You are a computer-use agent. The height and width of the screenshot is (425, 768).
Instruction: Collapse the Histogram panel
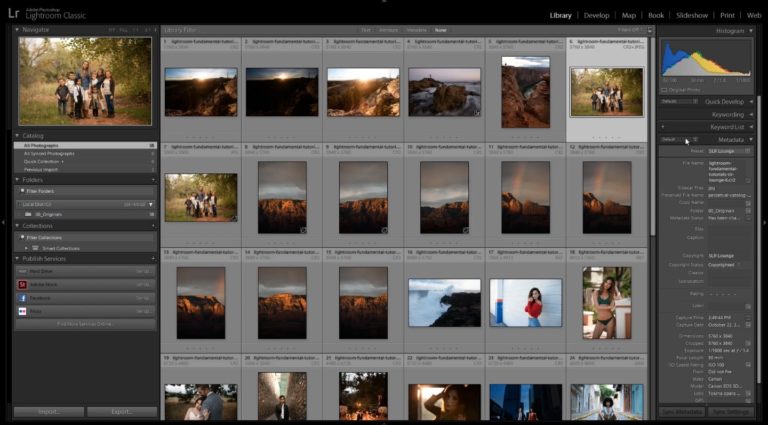(751, 31)
